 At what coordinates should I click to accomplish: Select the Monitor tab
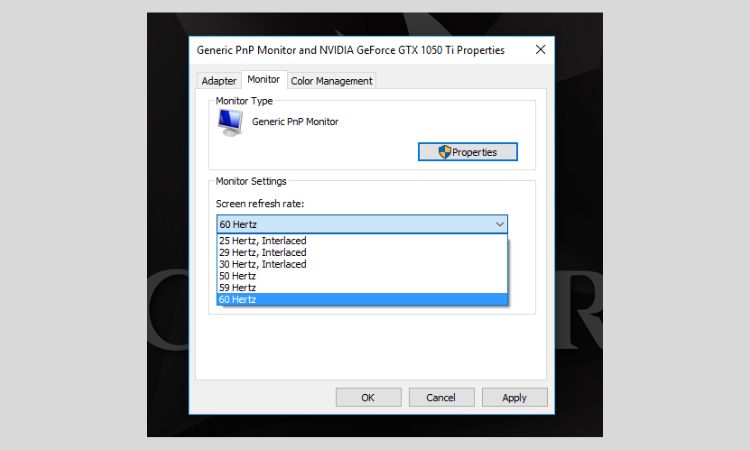264,79
